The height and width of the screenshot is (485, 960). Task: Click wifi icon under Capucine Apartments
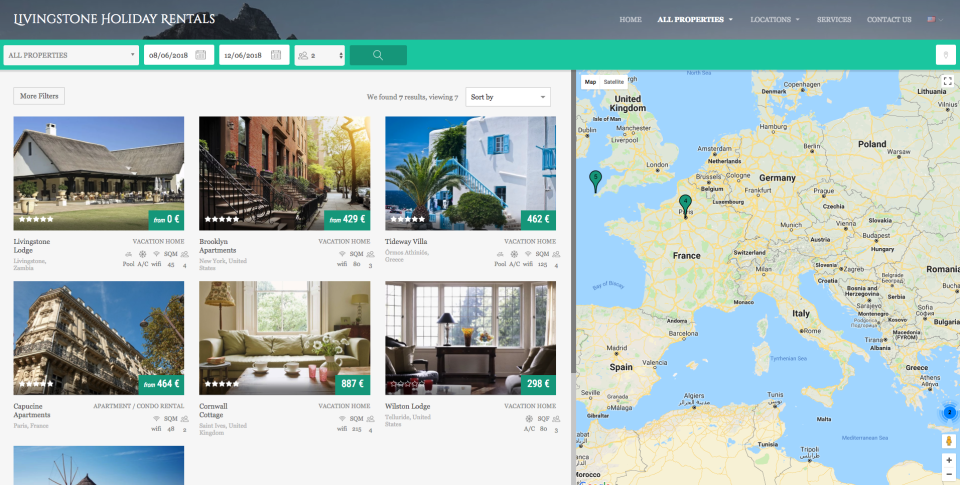156,419
